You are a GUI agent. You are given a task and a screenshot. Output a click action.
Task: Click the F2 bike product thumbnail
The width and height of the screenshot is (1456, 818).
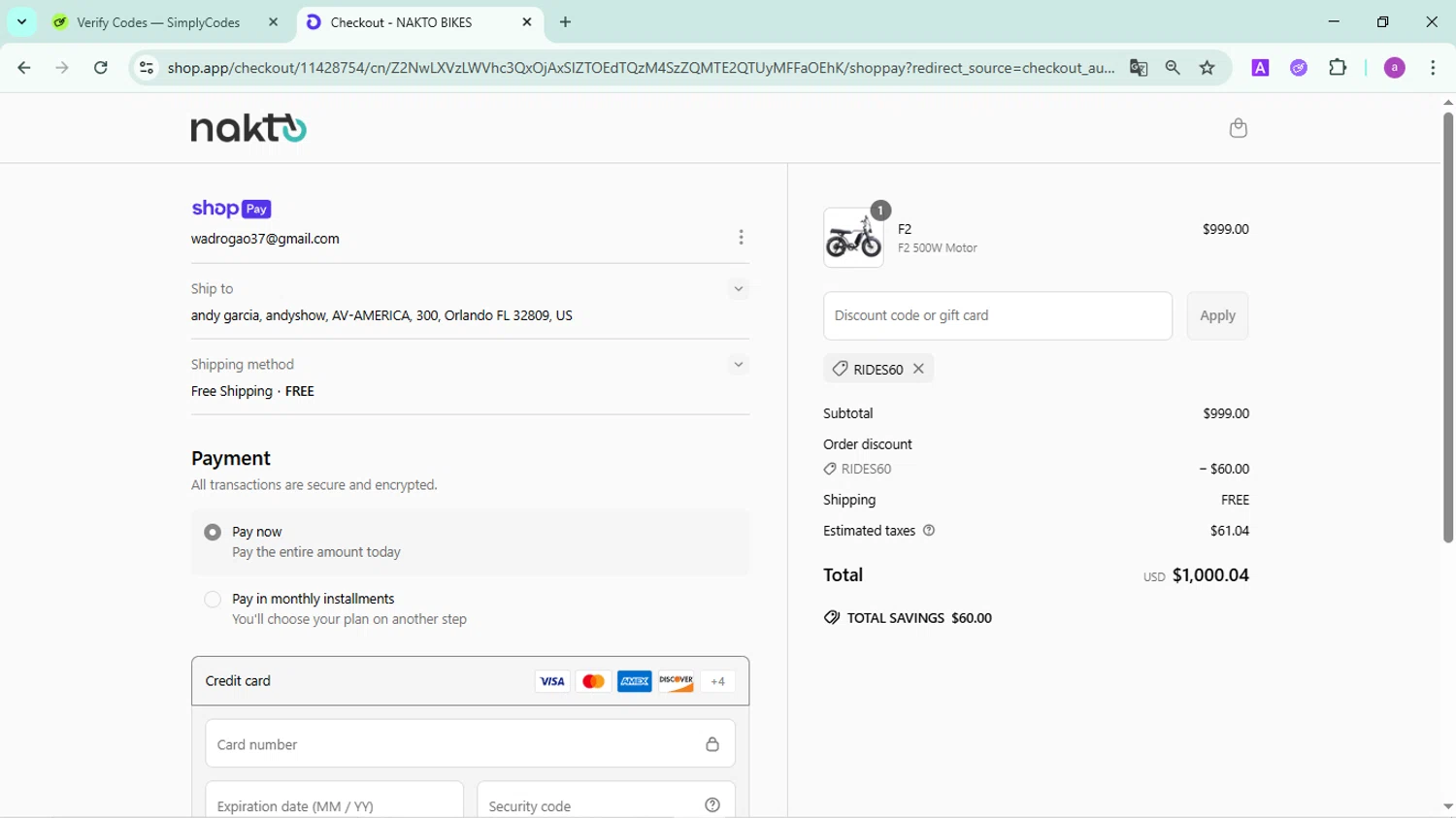[853, 238]
